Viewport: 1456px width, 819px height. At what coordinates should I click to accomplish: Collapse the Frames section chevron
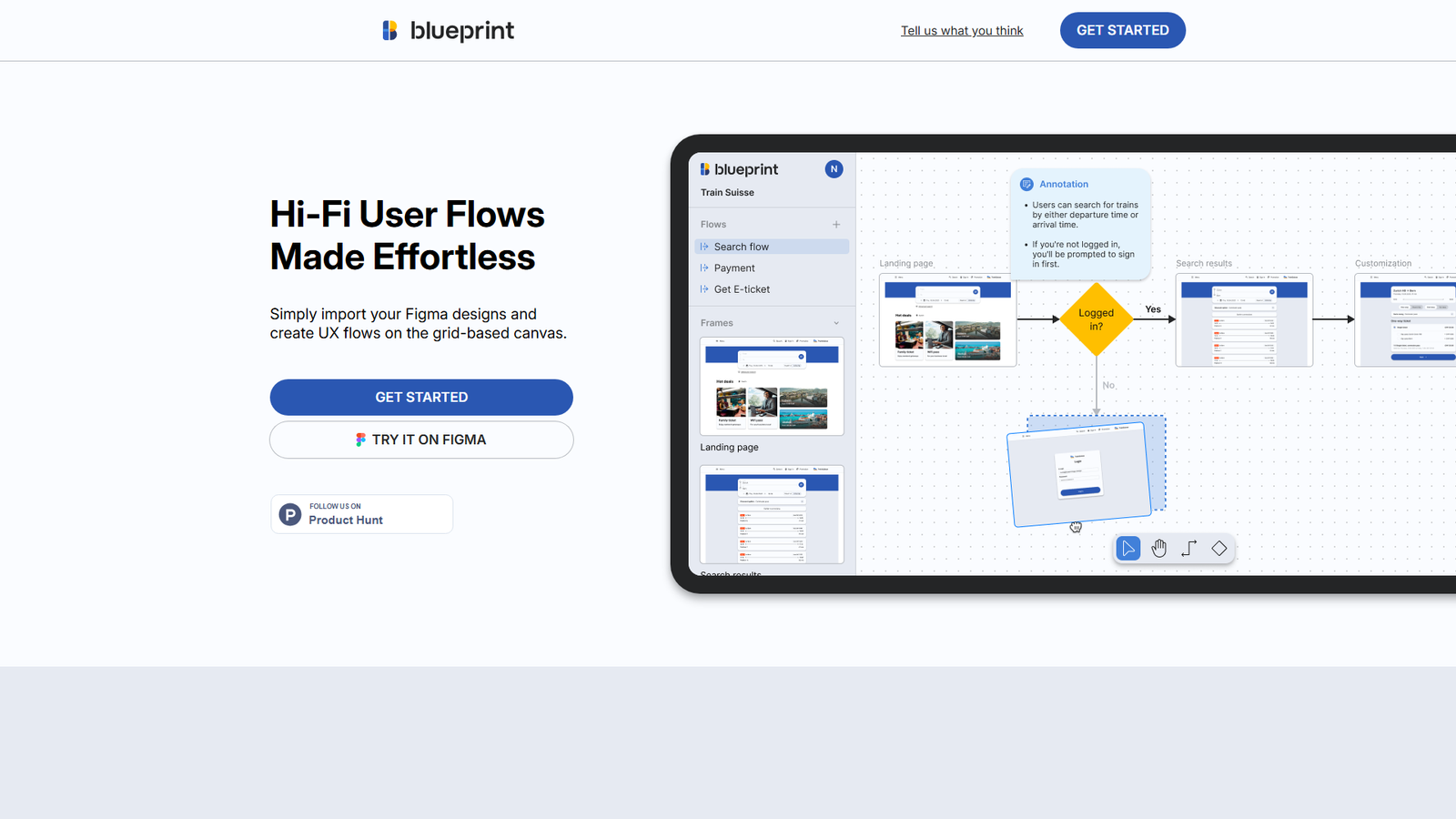tap(836, 323)
